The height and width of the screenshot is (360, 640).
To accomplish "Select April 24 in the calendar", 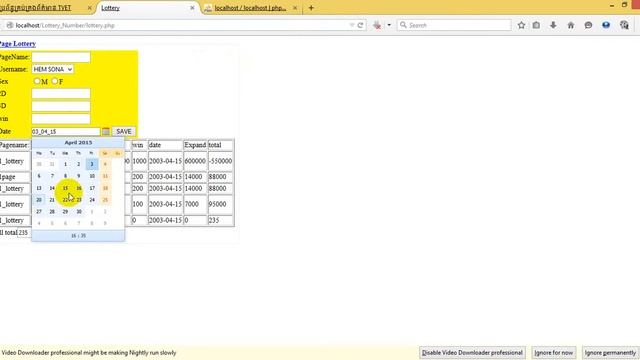I will (x=92, y=200).
